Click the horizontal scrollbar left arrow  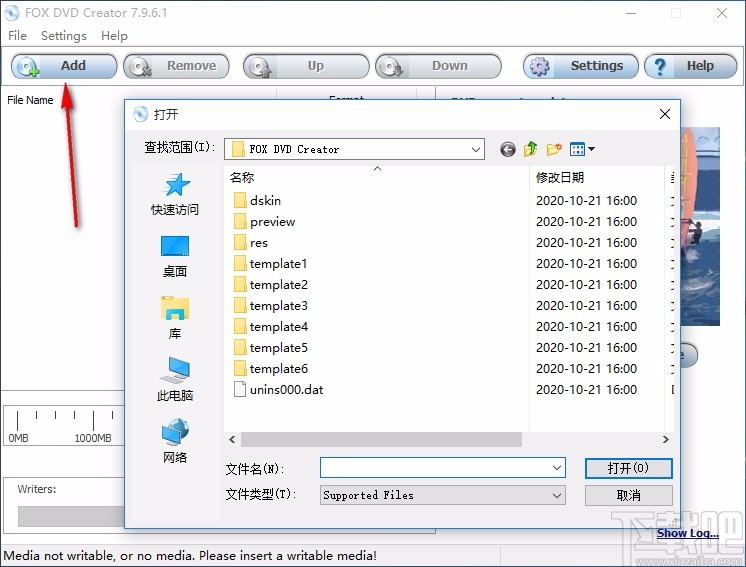(x=232, y=440)
